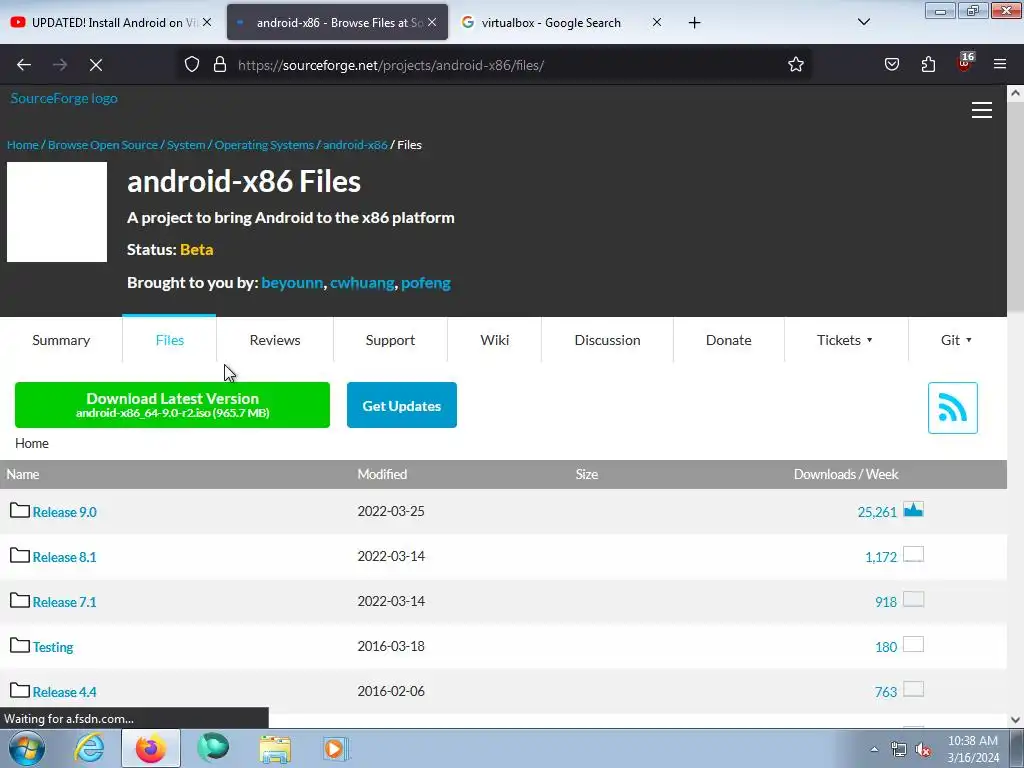Bookmark this page with the star icon

coord(795,65)
